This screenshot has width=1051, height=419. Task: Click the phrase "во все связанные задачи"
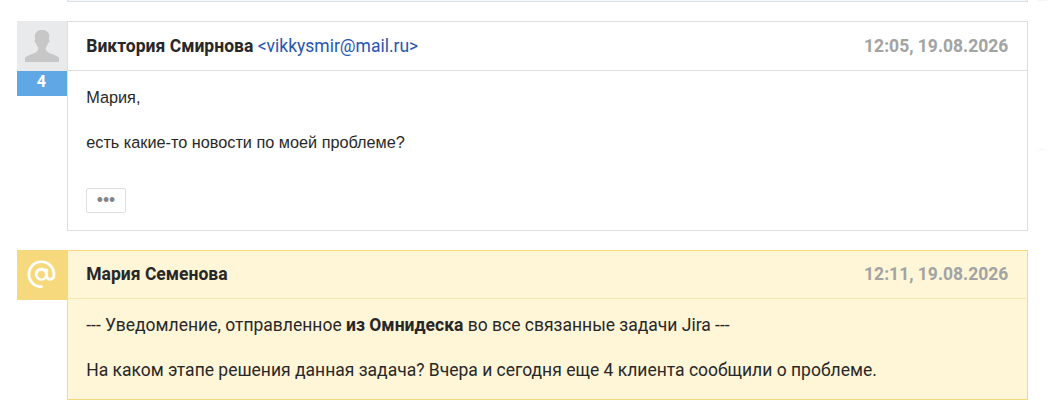pyautogui.click(x=572, y=326)
